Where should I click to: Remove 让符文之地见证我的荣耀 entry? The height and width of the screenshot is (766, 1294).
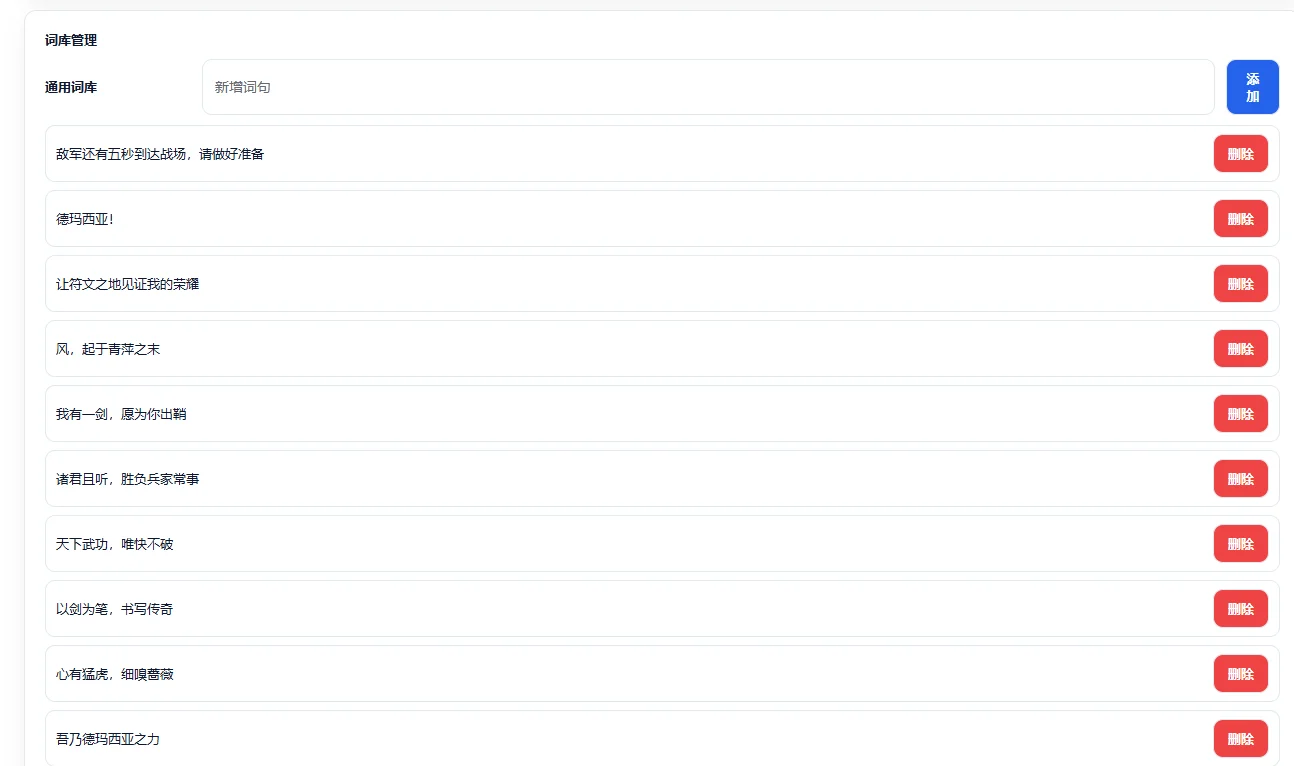1240,284
